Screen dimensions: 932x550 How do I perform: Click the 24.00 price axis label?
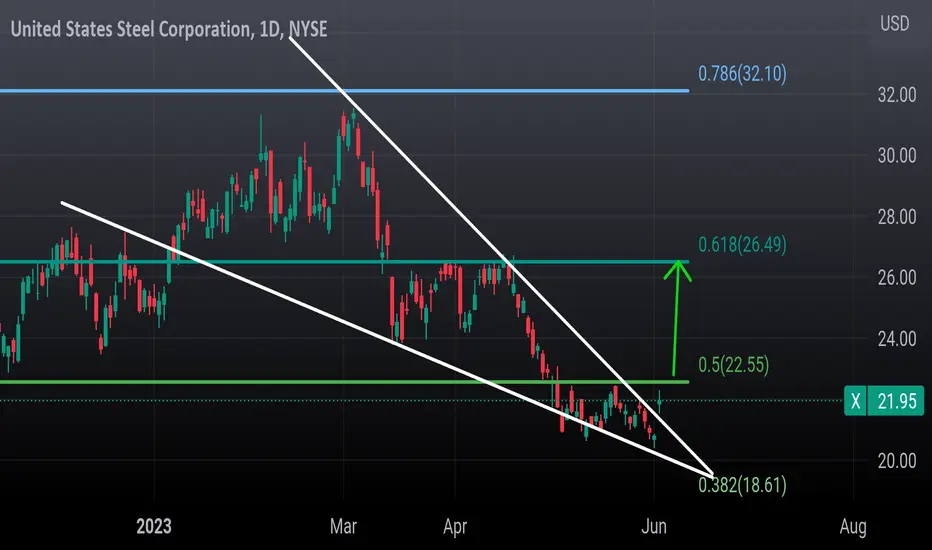coord(897,339)
